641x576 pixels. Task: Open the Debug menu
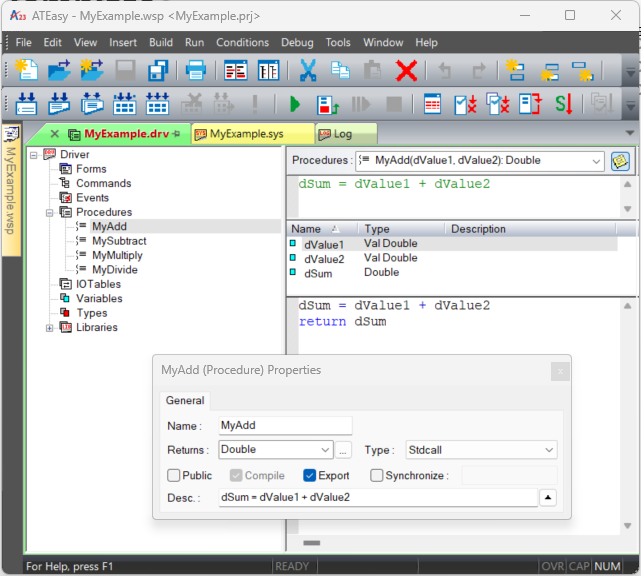297,43
